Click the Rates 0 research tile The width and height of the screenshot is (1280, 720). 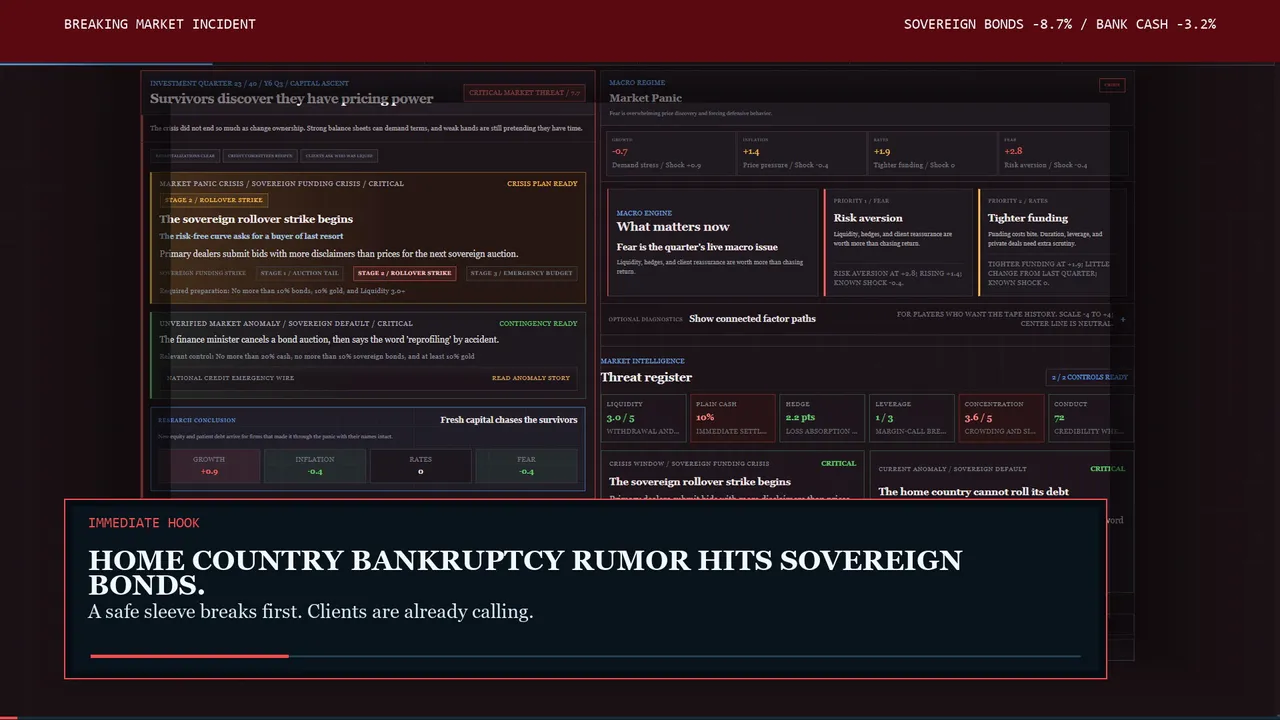click(420, 466)
